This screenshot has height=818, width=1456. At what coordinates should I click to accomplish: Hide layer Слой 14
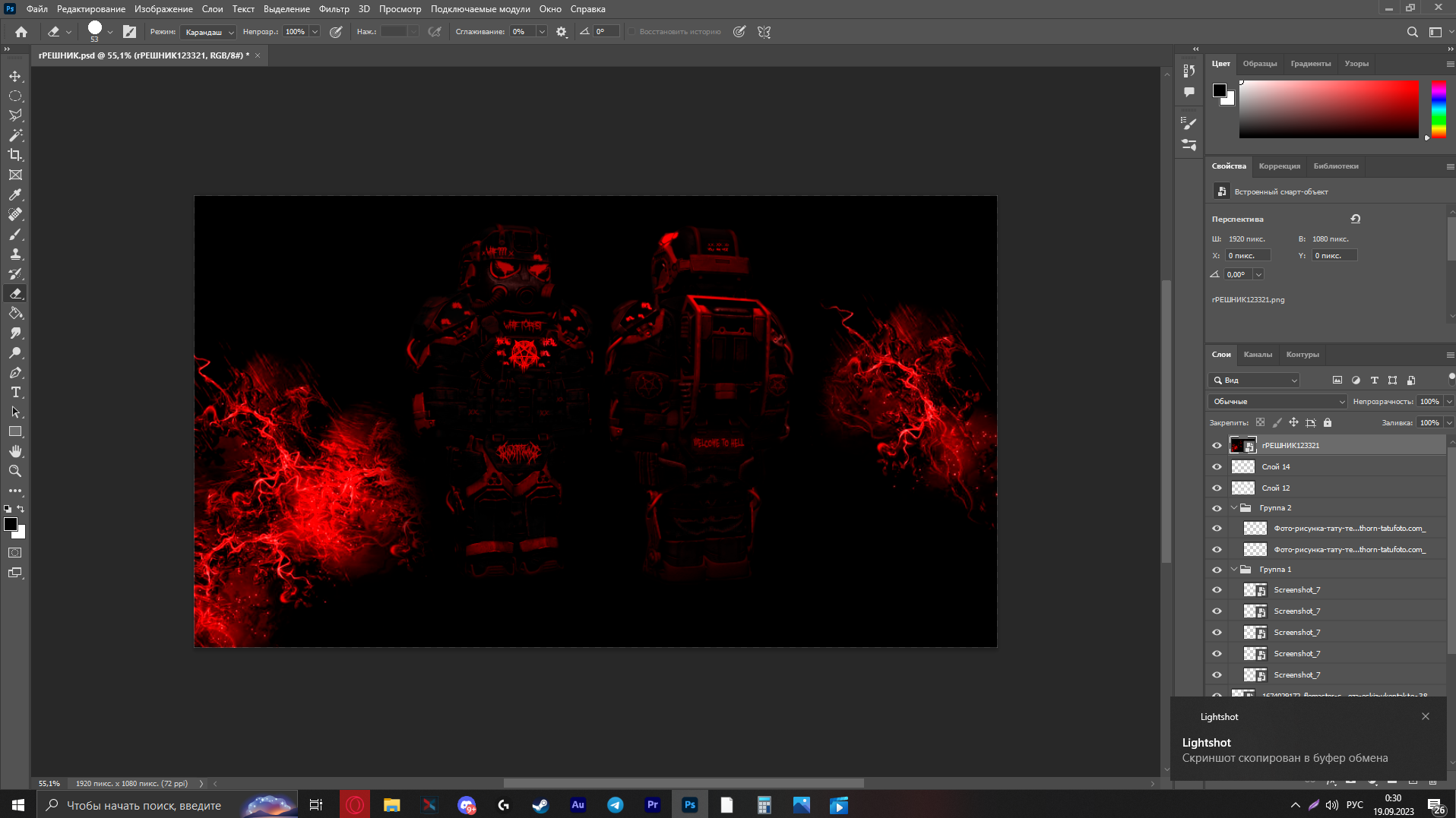coord(1217,467)
